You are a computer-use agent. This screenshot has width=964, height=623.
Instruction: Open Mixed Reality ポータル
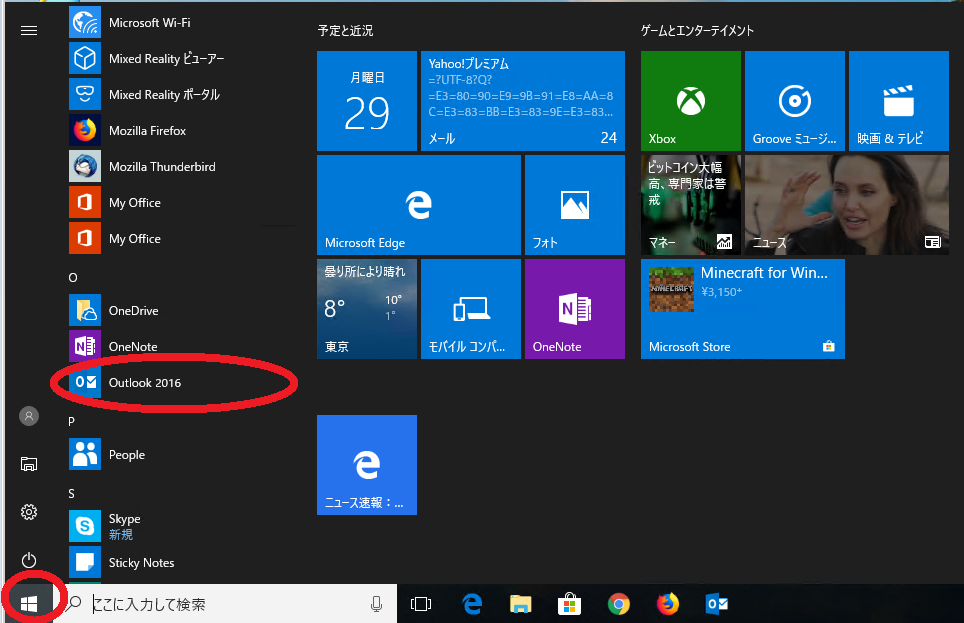[183, 95]
